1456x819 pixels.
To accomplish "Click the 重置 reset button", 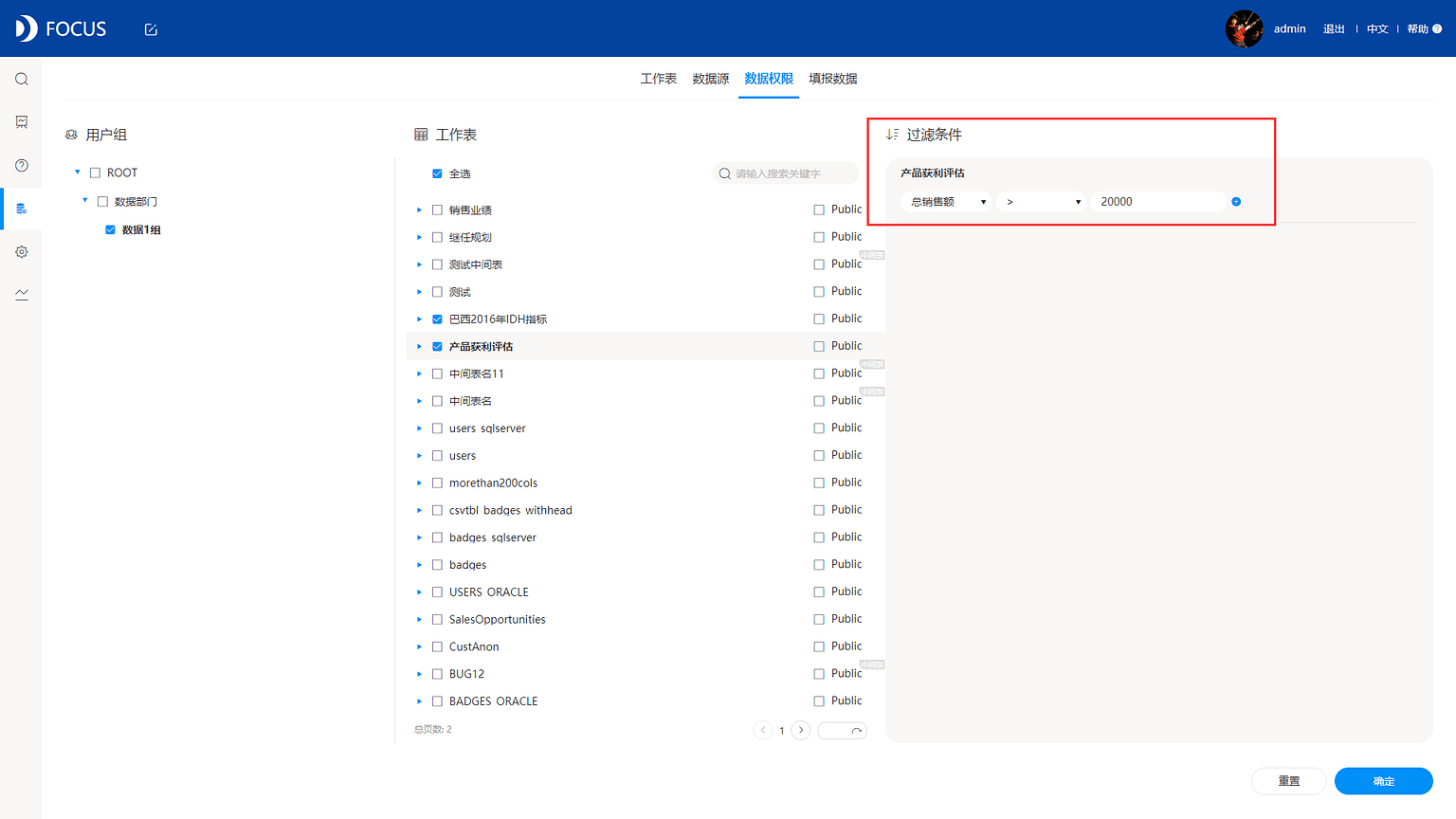I will pyautogui.click(x=1289, y=781).
